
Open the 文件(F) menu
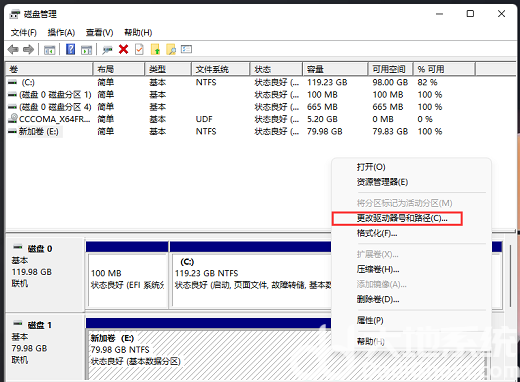[23, 33]
